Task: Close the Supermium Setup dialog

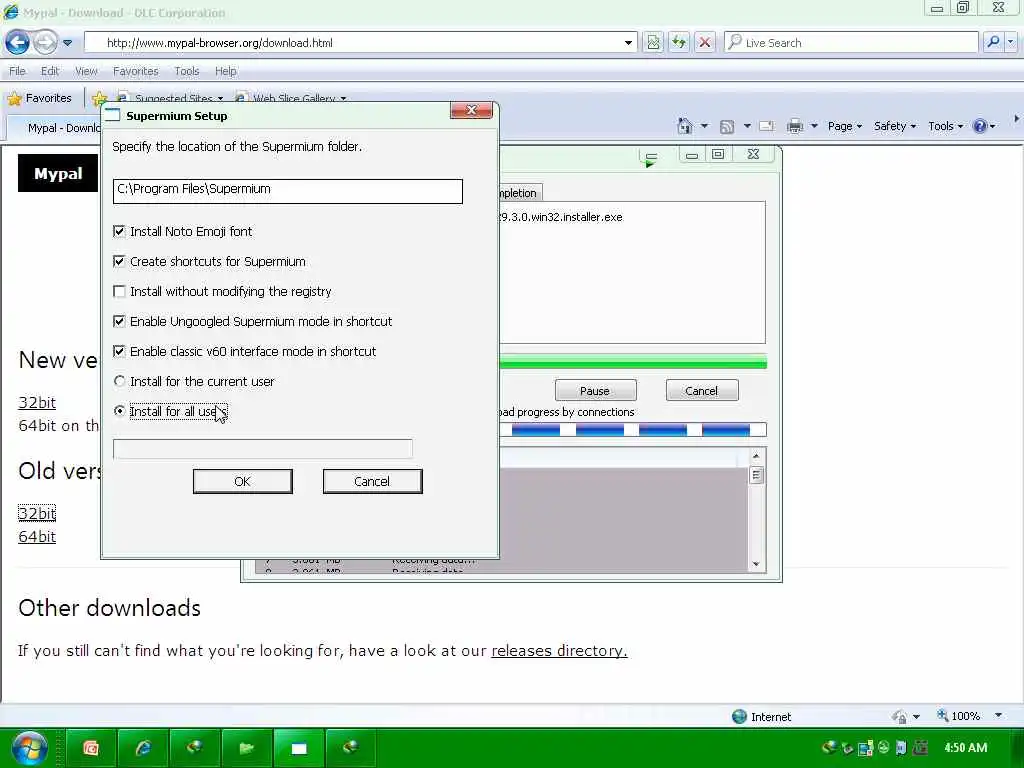Action: 471,110
